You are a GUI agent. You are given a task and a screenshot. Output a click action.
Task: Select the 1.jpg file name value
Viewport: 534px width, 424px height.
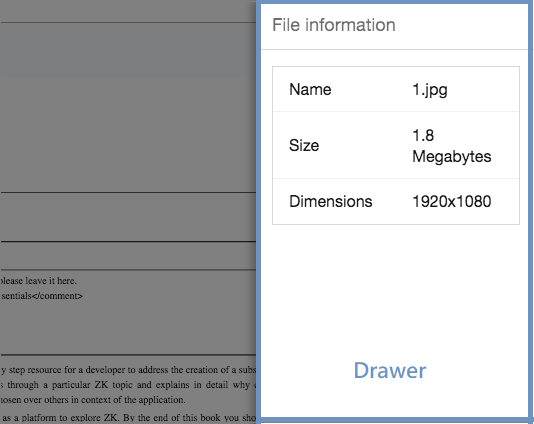[x=430, y=90]
